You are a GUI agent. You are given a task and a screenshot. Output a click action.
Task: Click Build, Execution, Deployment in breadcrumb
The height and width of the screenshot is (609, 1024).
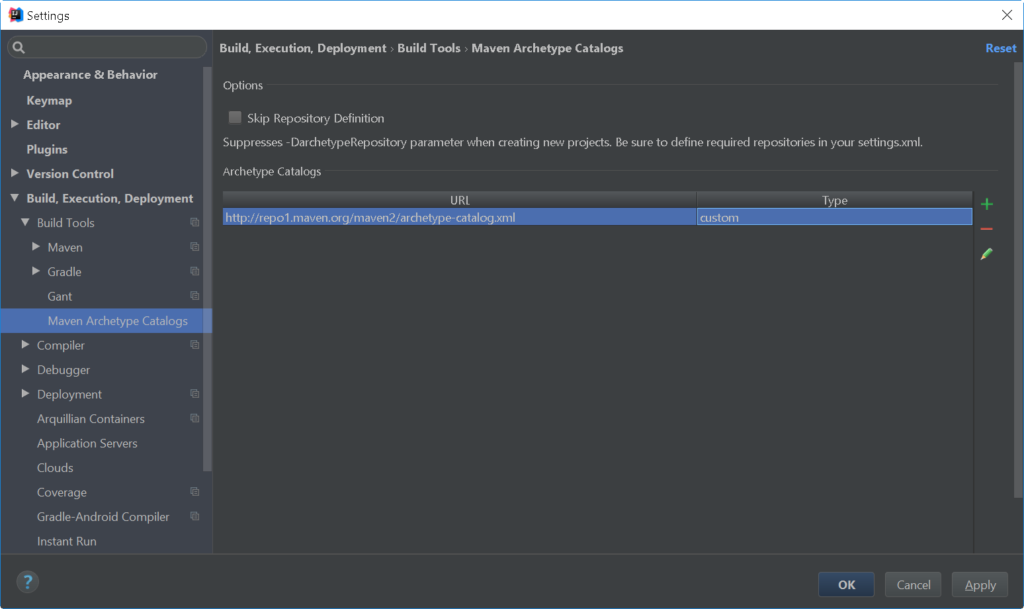click(x=302, y=48)
